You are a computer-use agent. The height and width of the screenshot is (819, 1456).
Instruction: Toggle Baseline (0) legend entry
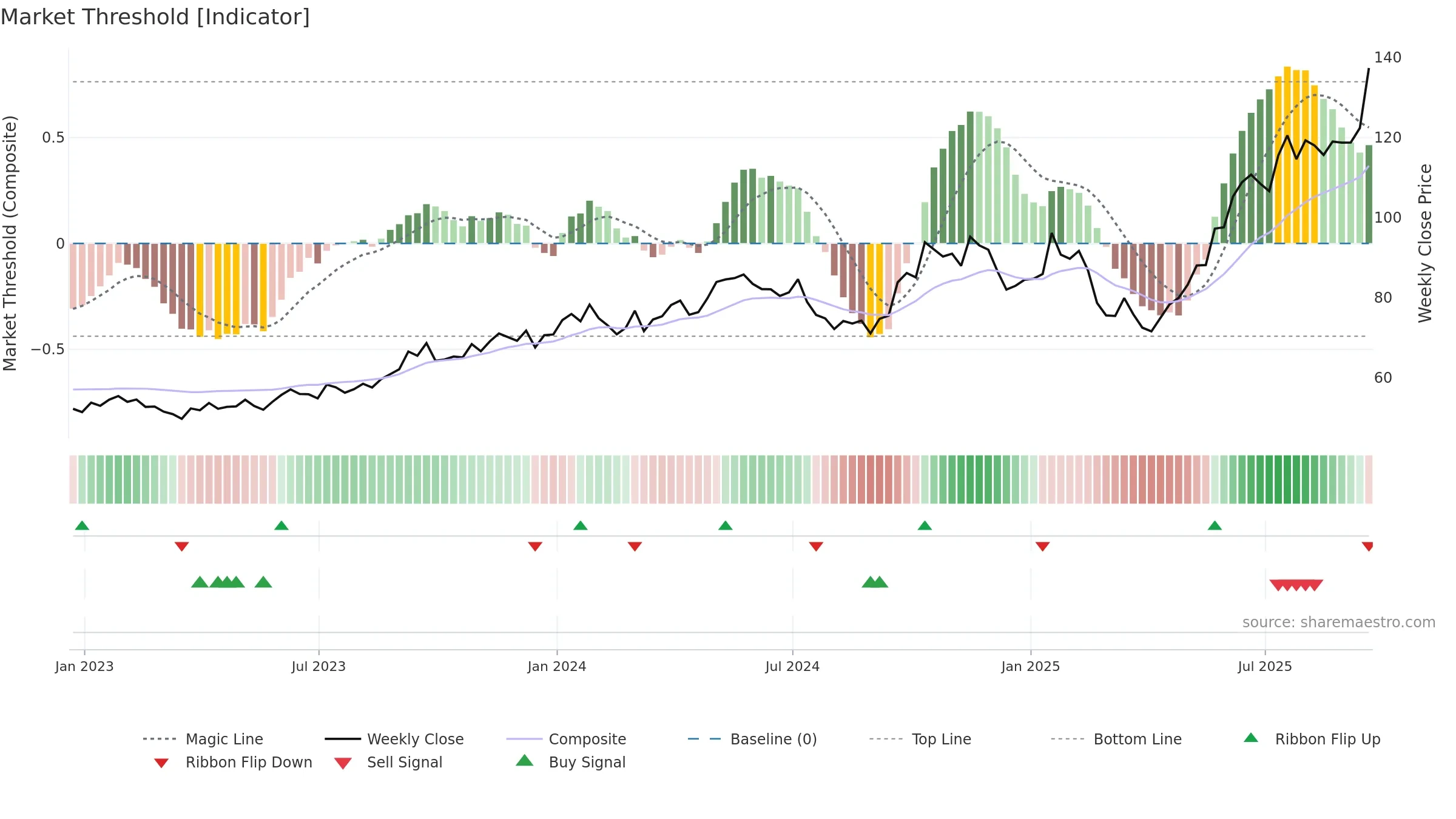752,739
